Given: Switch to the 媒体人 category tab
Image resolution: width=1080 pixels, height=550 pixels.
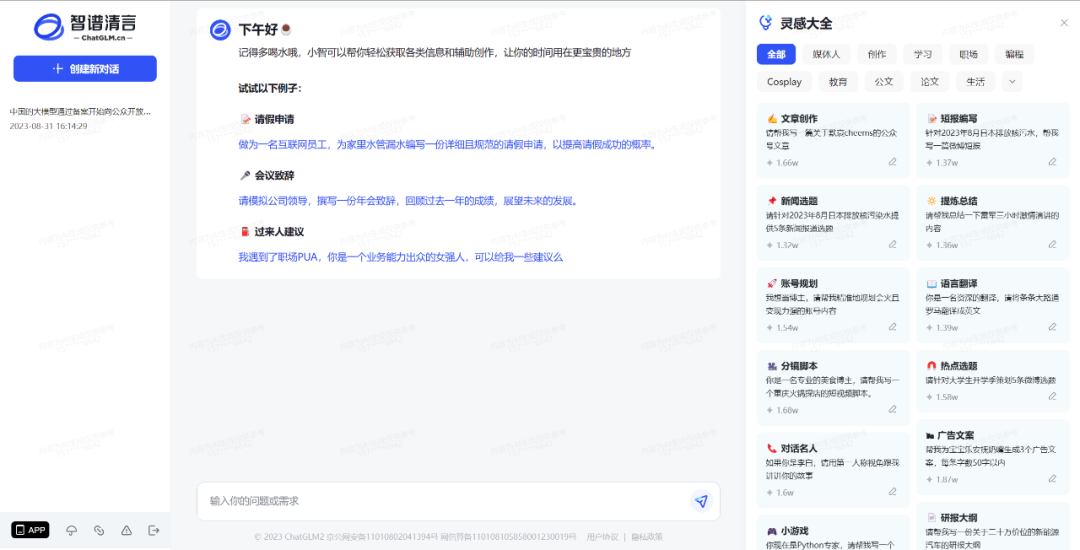Looking at the screenshot, I should [826, 54].
